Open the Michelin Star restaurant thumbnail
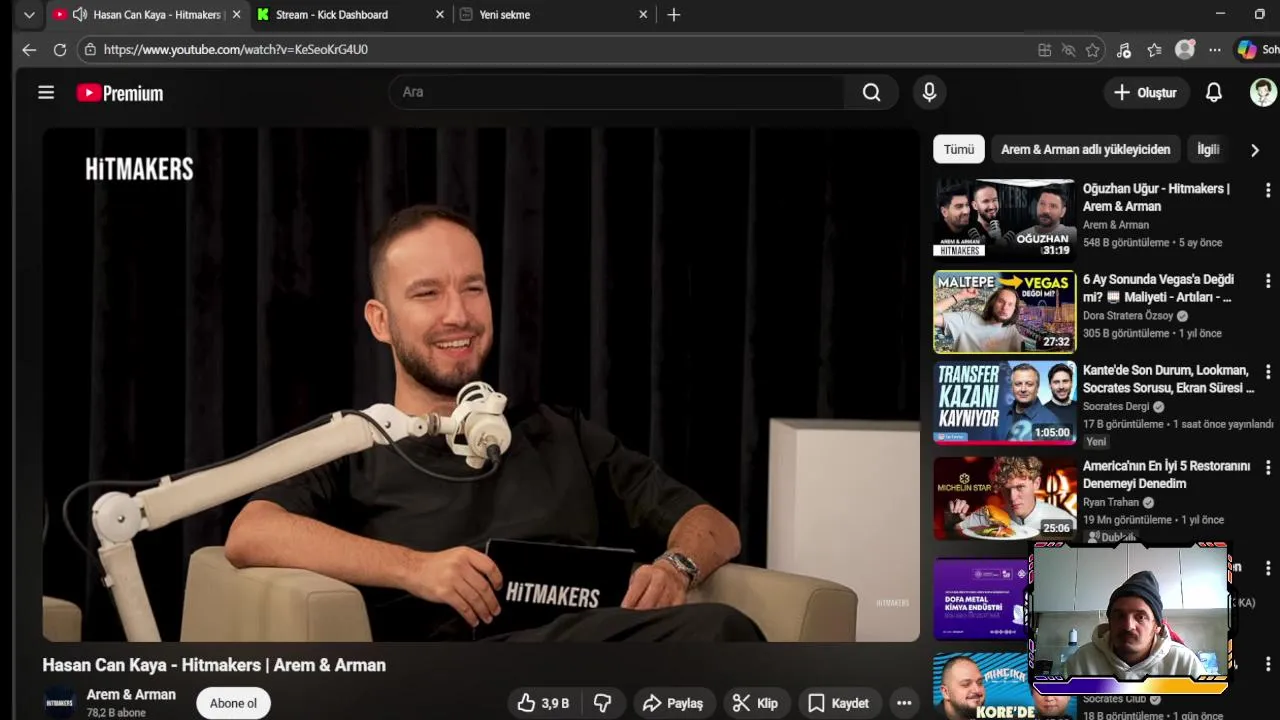The image size is (1280, 720). point(1005,498)
